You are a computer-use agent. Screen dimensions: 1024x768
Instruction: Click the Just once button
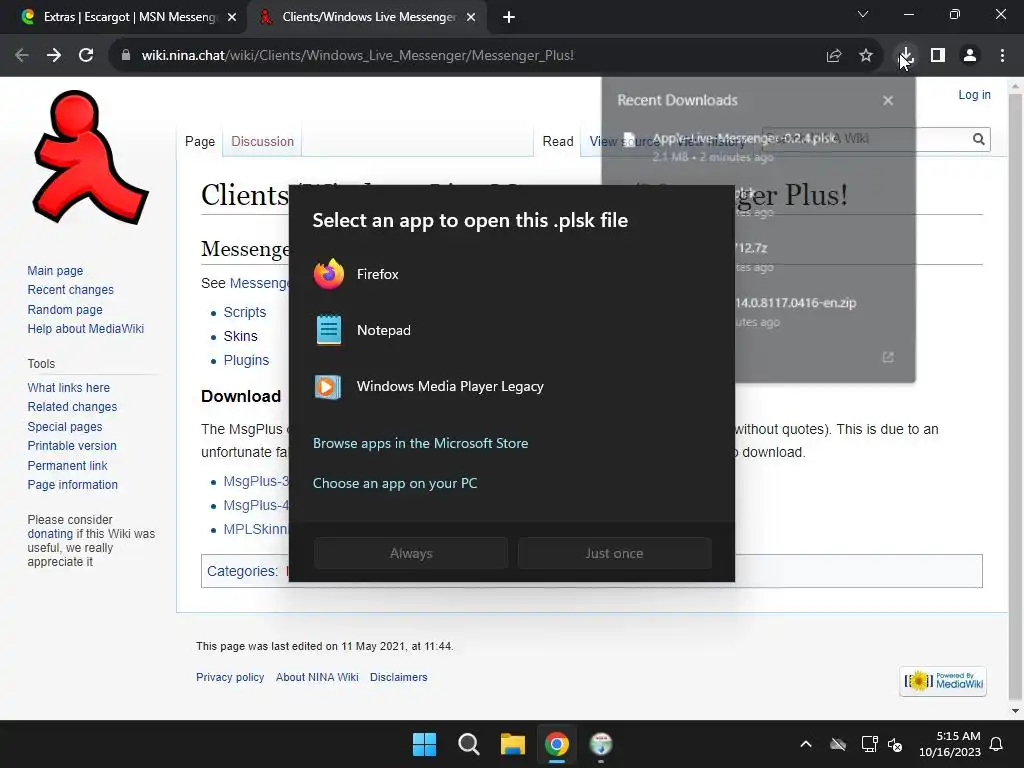tap(614, 553)
